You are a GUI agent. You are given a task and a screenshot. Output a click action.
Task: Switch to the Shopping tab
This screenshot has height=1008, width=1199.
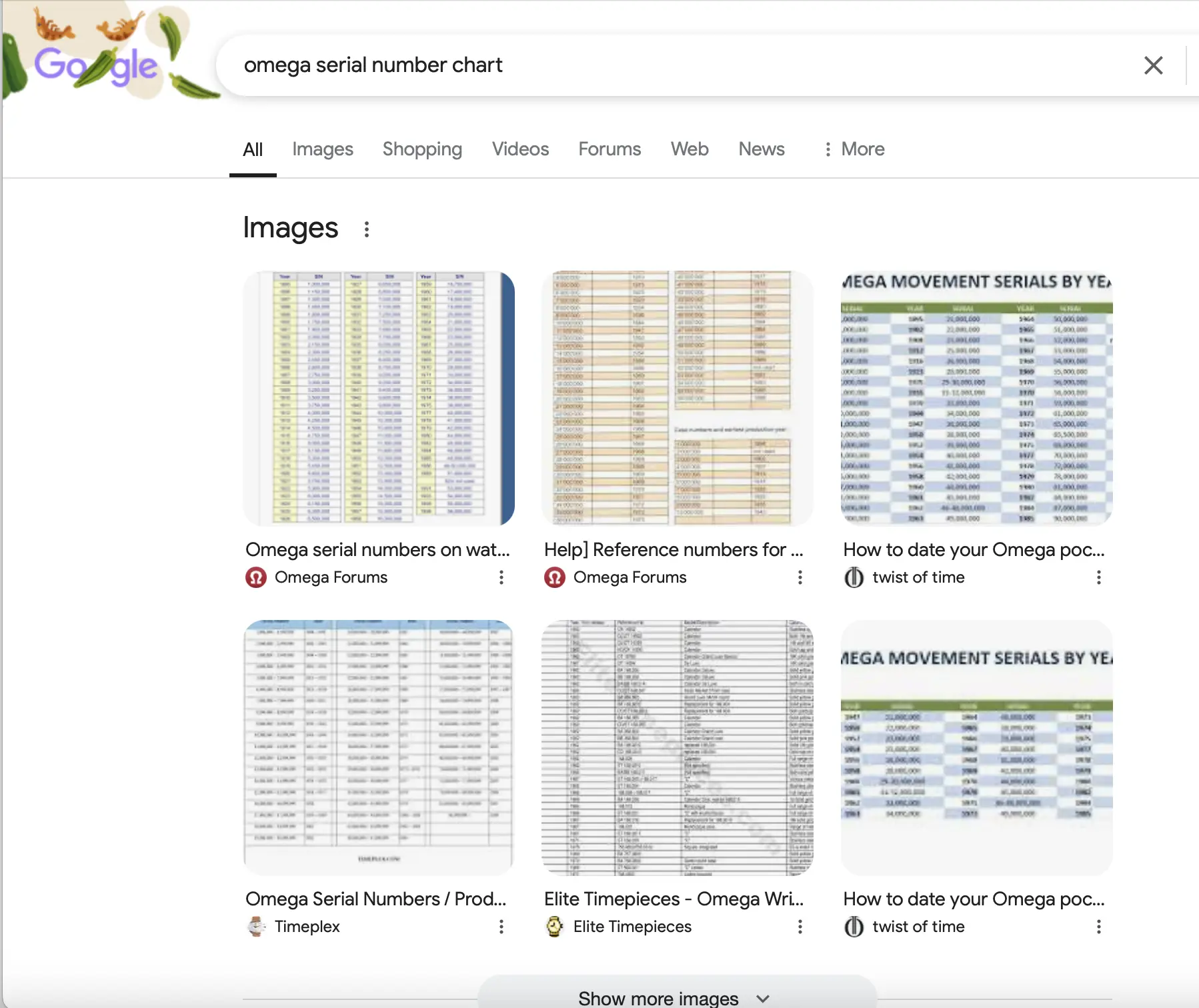(x=422, y=149)
